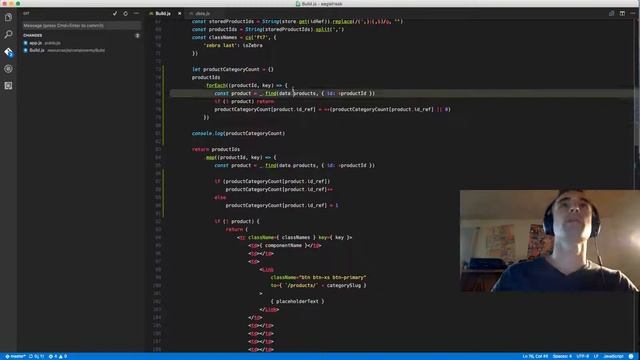Switch to the data.js editor tab
Viewport: 640px width, 360px height.
tap(202, 13)
